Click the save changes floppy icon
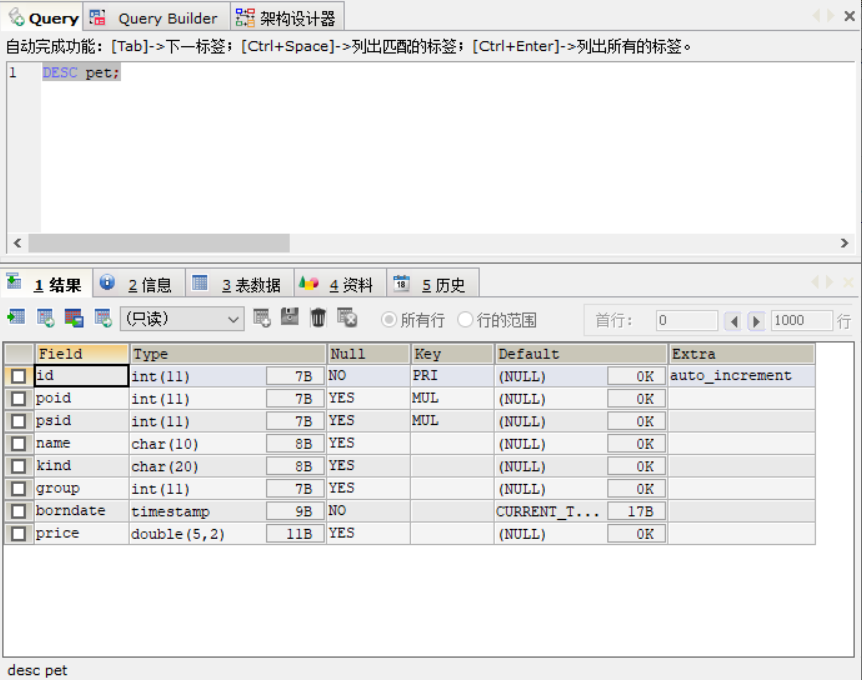This screenshot has width=862, height=680. pos(290,317)
